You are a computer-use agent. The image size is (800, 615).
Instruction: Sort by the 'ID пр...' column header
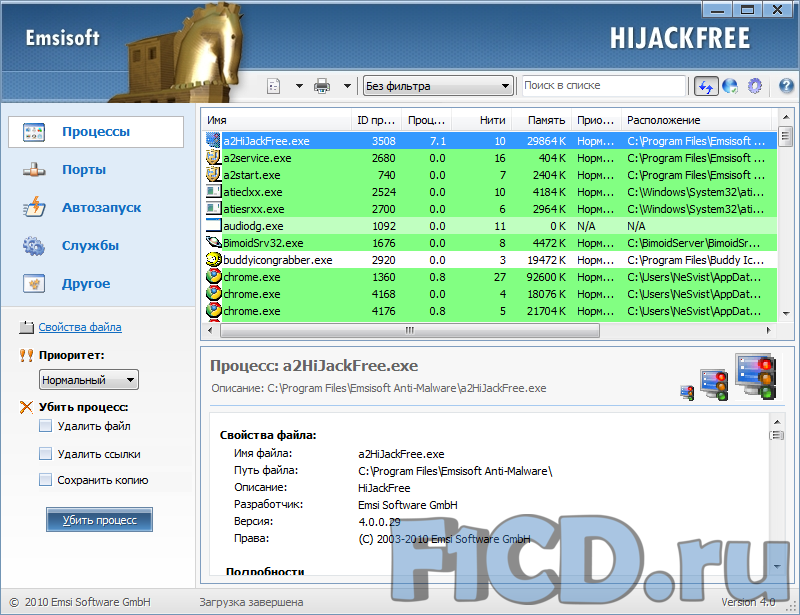[x=377, y=120]
